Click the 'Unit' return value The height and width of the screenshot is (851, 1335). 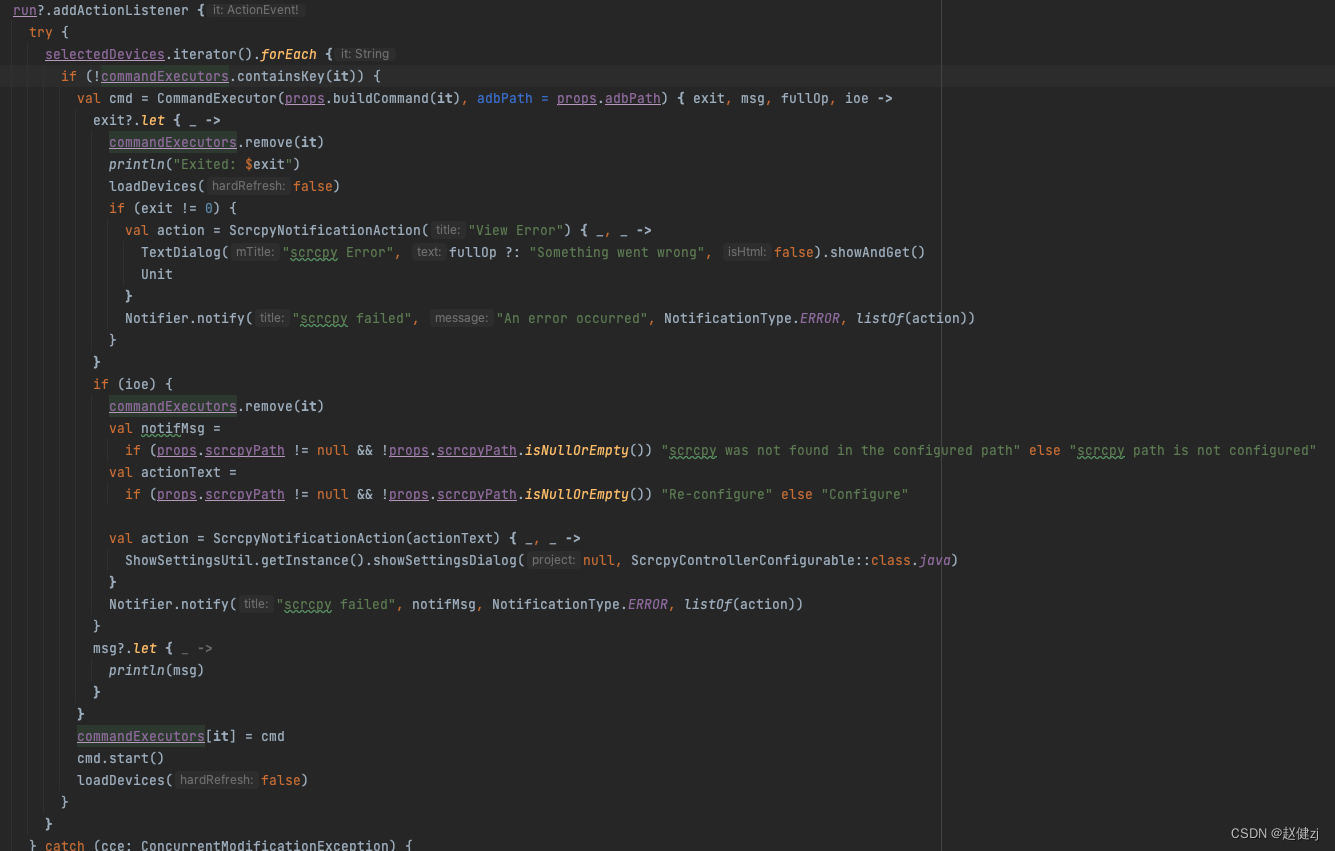tap(157, 274)
